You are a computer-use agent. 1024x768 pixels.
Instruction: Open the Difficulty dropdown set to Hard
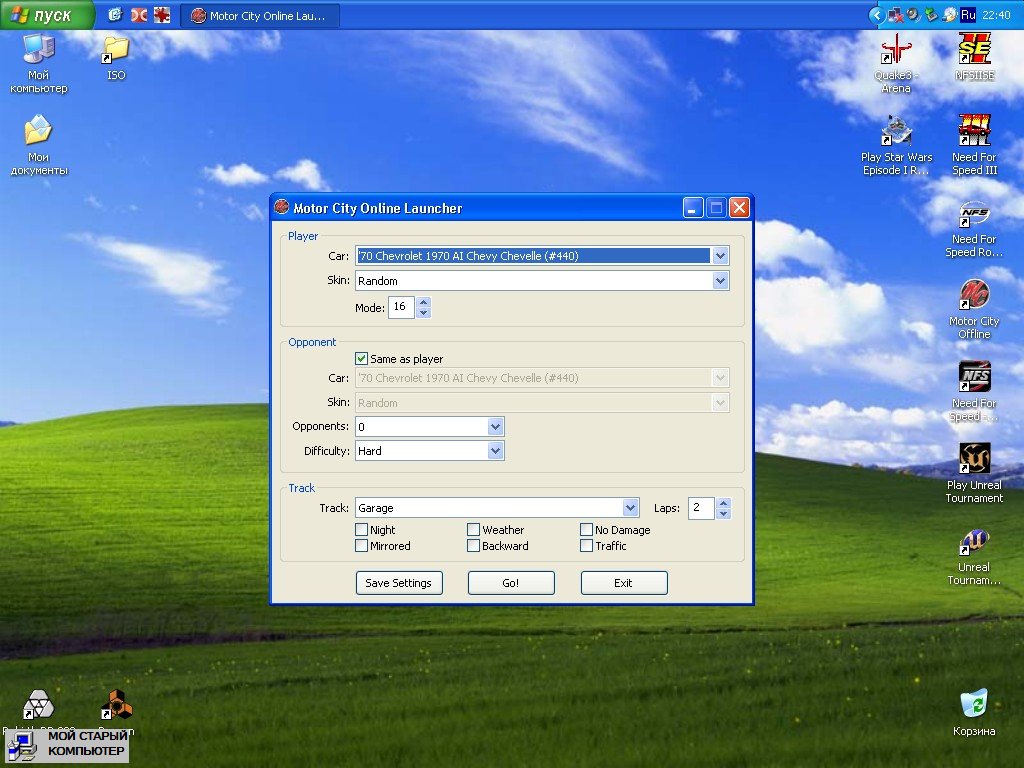495,451
